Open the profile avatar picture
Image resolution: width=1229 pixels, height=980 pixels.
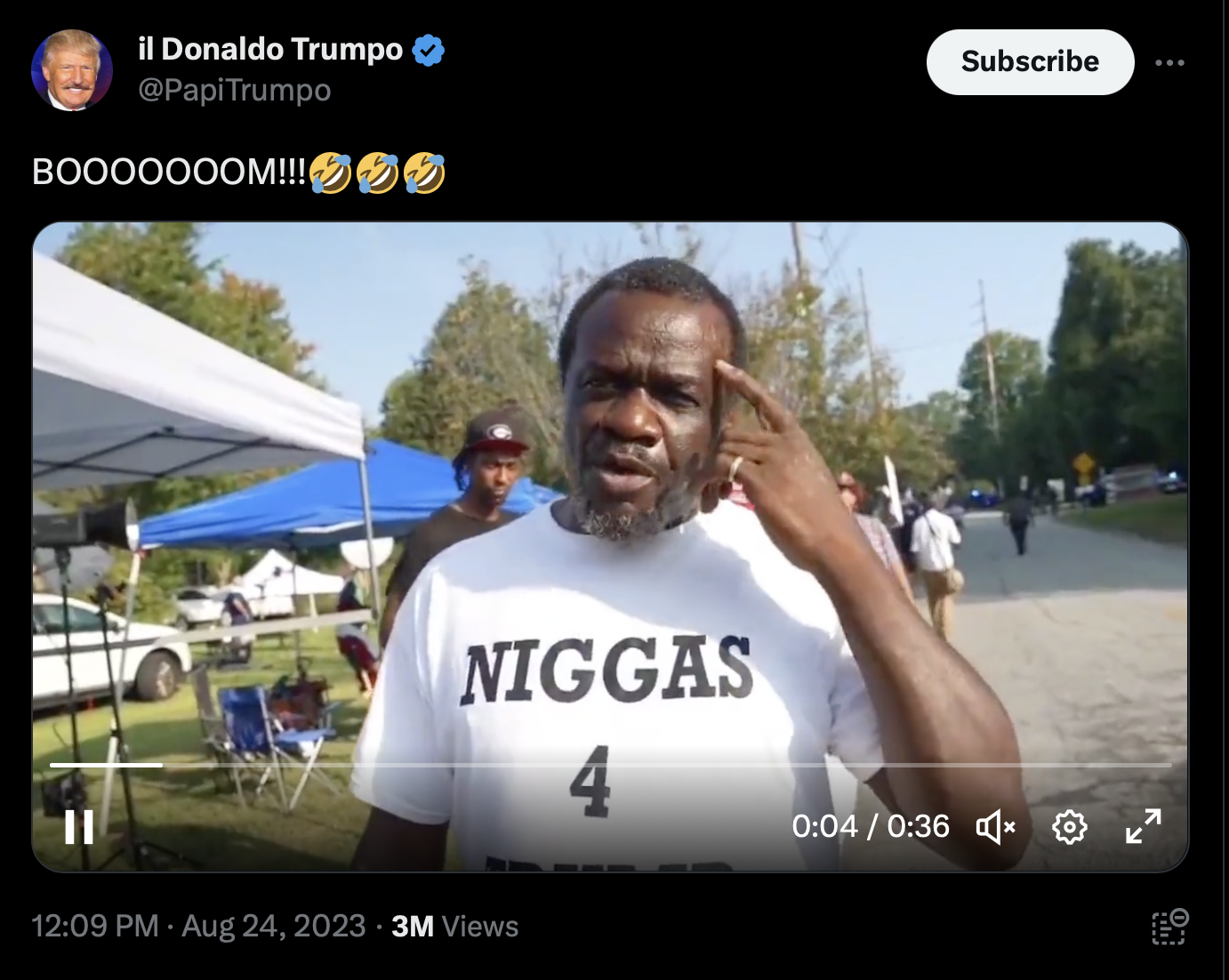point(72,70)
